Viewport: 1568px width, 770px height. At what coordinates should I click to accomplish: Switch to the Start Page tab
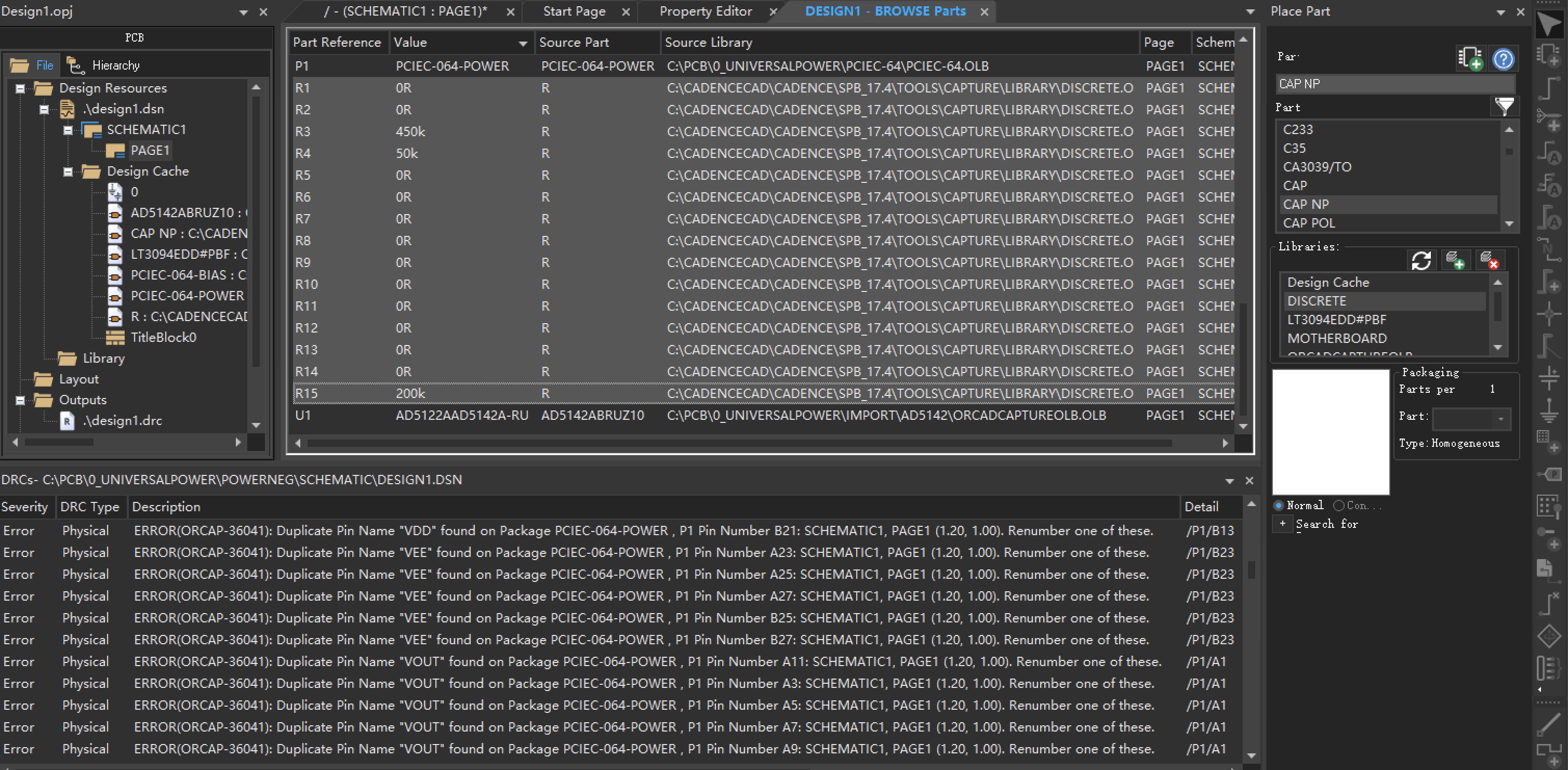(574, 11)
